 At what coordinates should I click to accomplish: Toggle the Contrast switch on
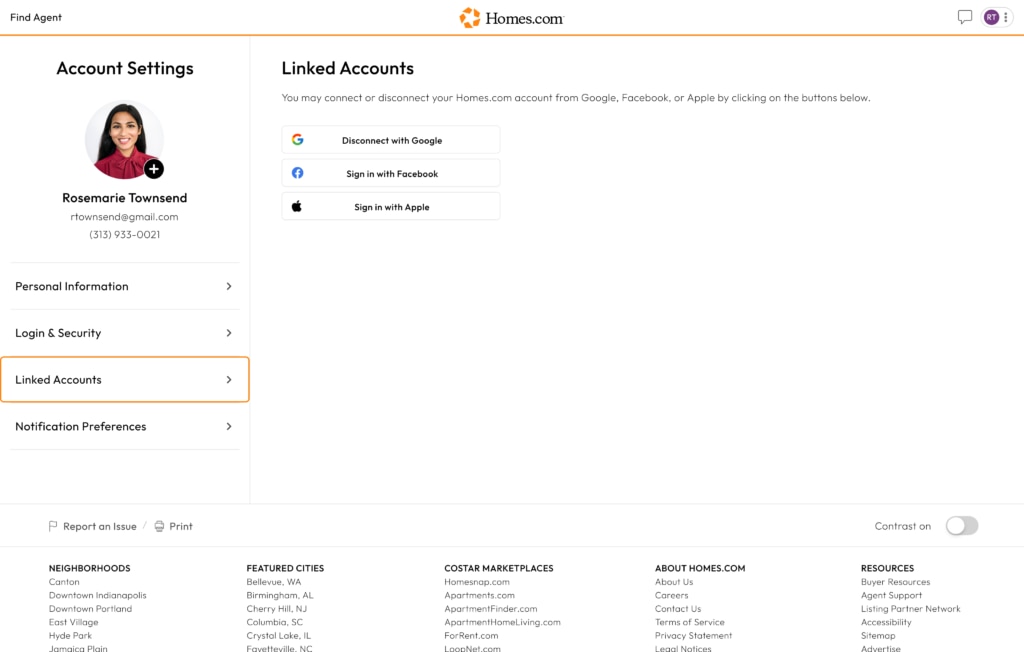(x=961, y=525)
